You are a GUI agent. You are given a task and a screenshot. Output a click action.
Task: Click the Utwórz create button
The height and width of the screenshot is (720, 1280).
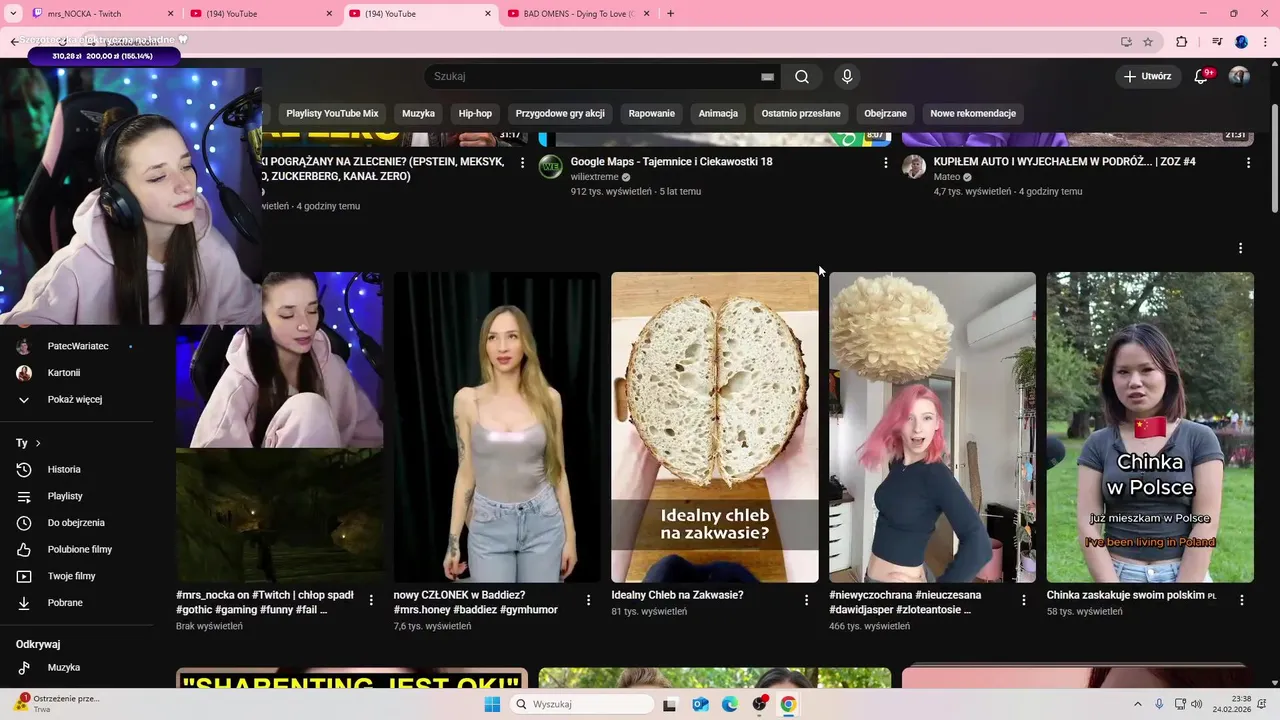tap(1147, 77)
